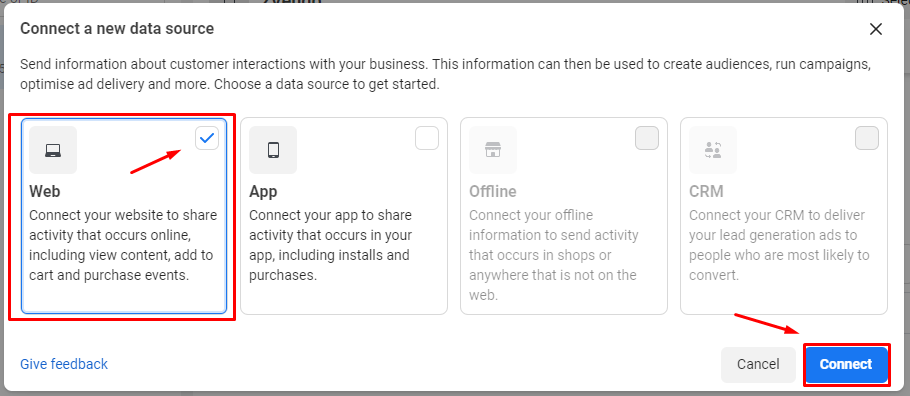
Task: Select the Offline card title
Action: click(493, 191)
